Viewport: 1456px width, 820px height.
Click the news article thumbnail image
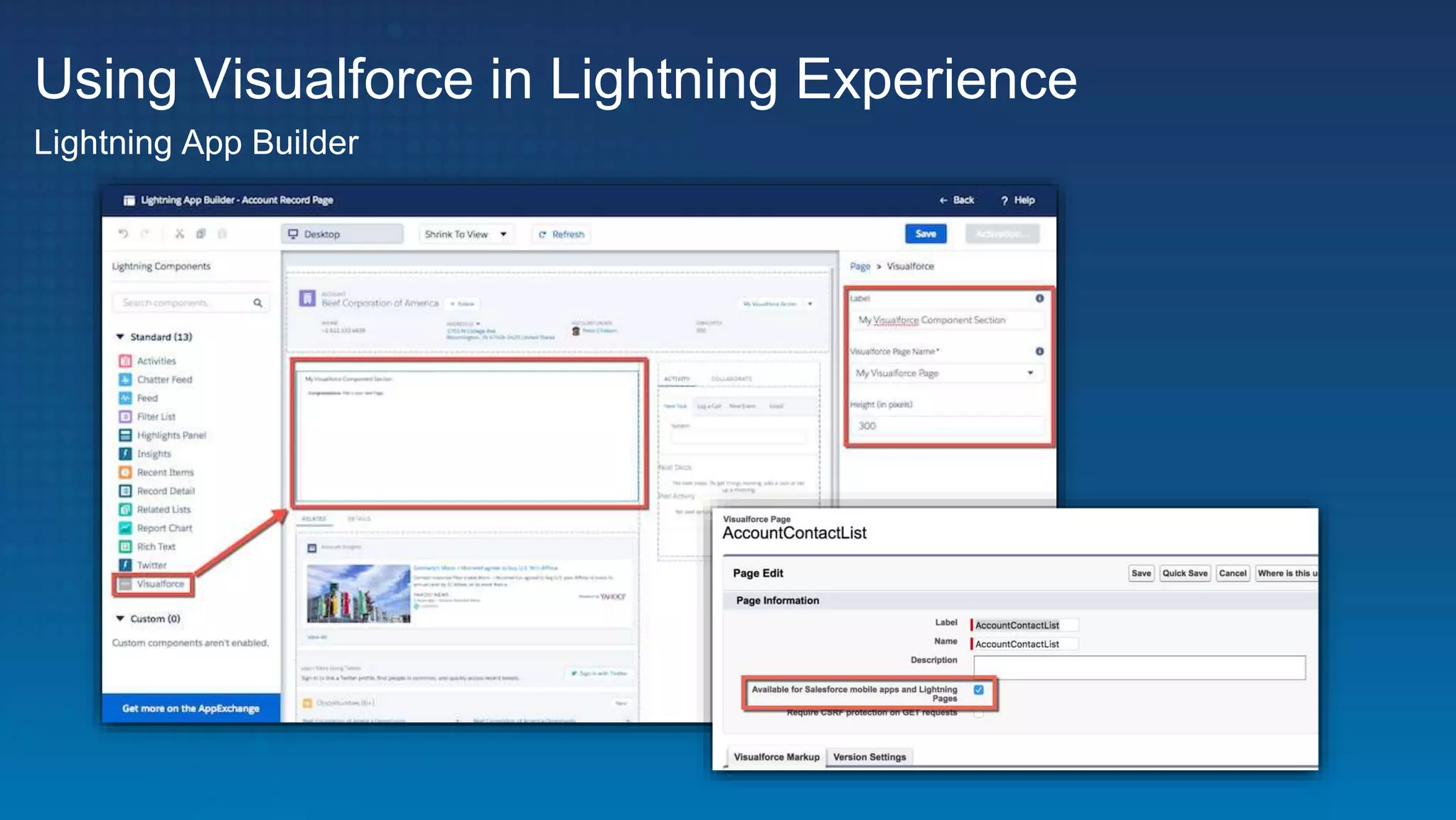coord(358,594)
